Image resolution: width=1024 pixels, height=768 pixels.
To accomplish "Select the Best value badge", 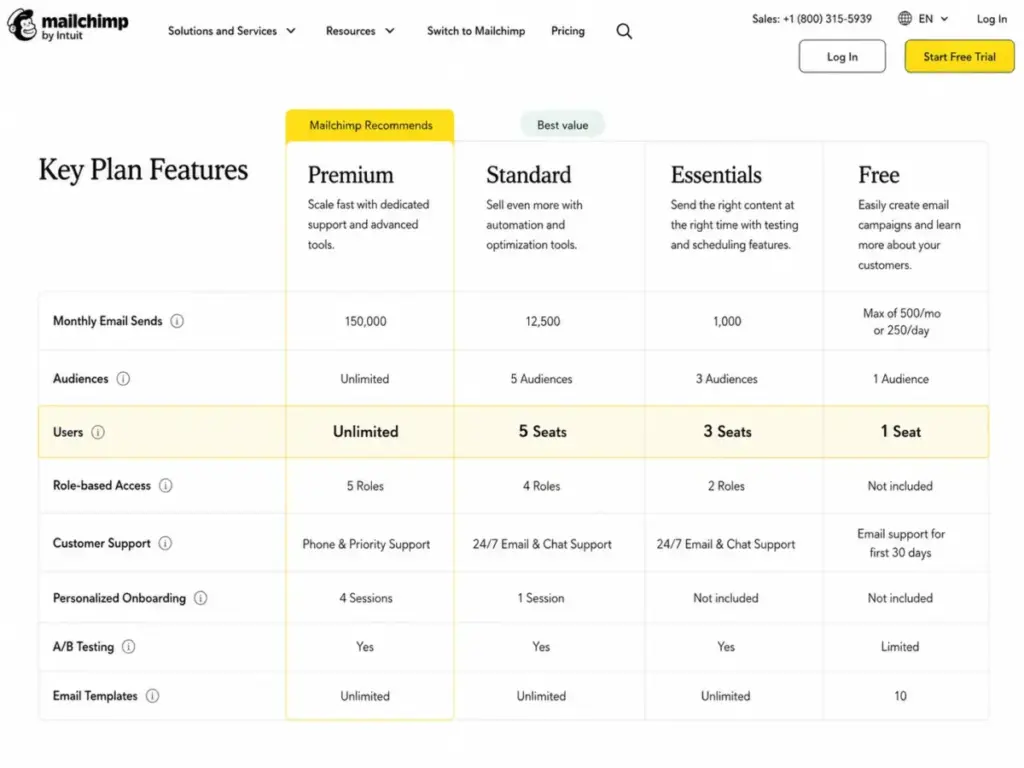I will coord(562,125).
